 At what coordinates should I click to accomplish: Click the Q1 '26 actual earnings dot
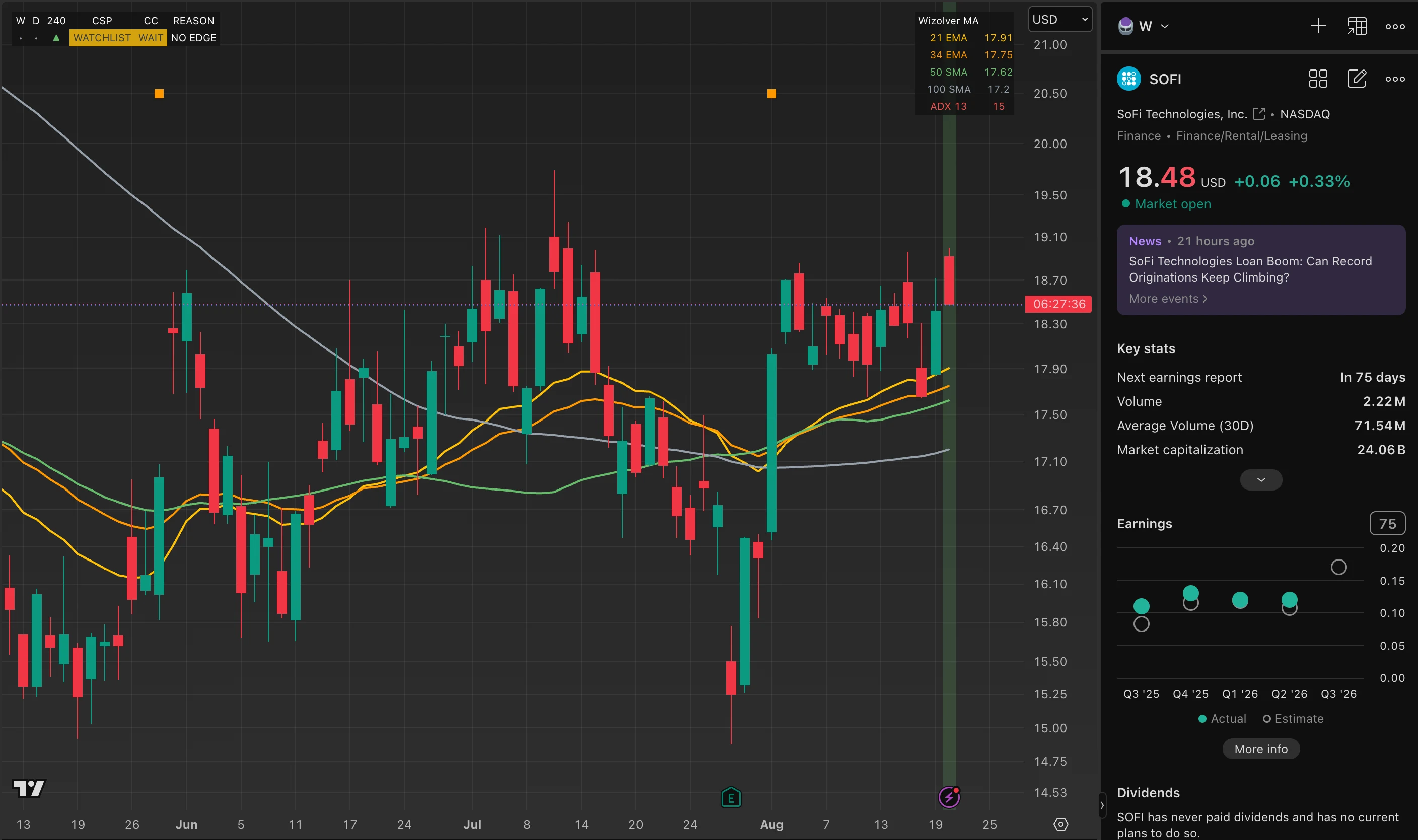pyautogui.click(x=1240, y=600)
